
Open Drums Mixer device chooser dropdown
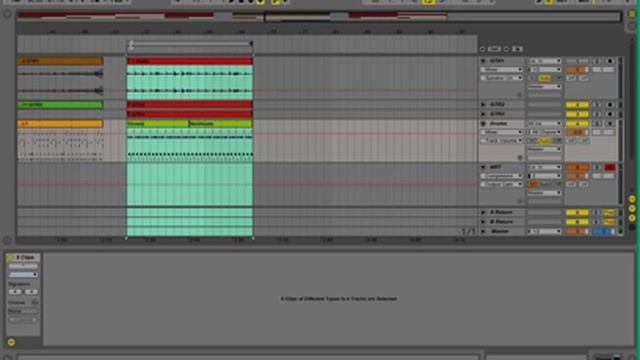click(x=502, y=132)
